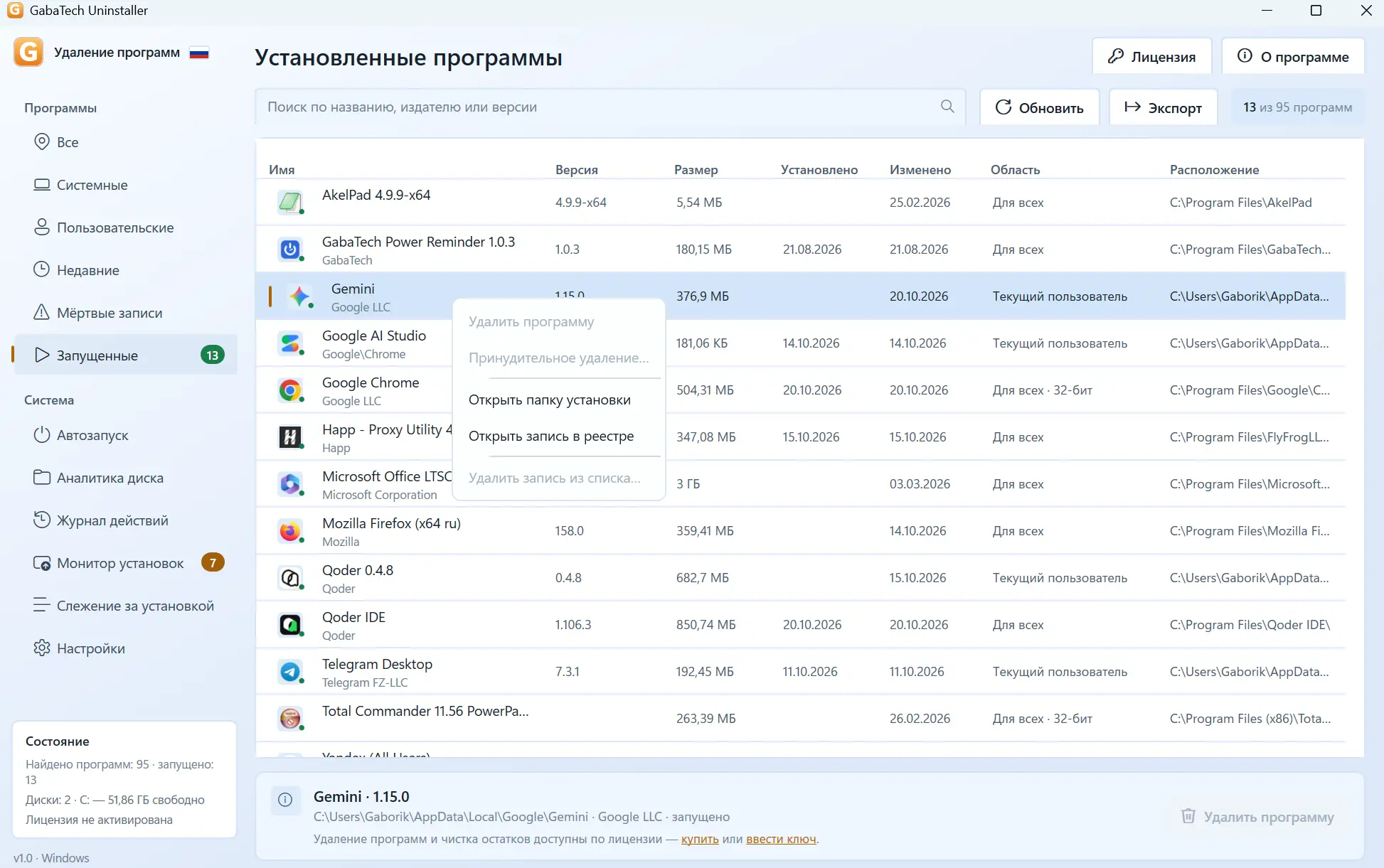This screenshot has height=868, width=1384.
Task: Click the GabaTech orange G logo
Action: (x=28, y=52)
